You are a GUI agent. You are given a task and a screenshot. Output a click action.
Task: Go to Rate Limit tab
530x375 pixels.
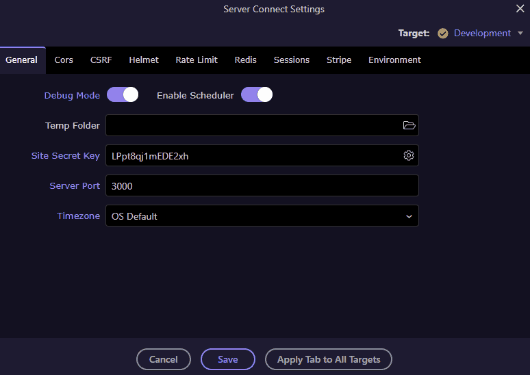(196, 60)
